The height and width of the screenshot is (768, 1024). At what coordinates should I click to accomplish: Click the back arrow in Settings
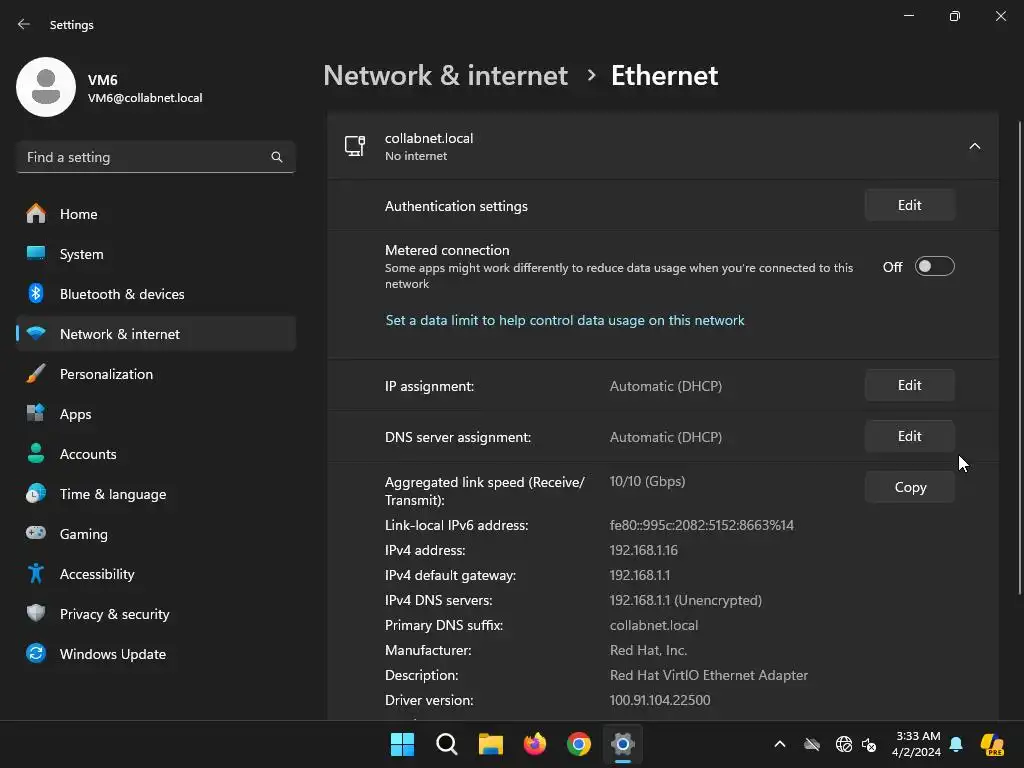(24, 25)
